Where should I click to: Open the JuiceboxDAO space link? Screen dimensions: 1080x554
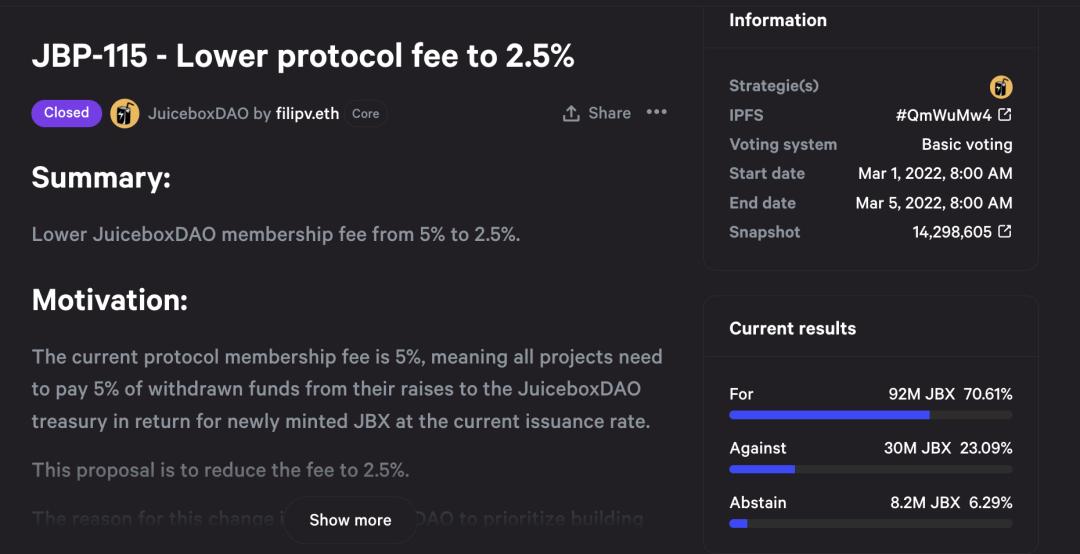point(197,114)
